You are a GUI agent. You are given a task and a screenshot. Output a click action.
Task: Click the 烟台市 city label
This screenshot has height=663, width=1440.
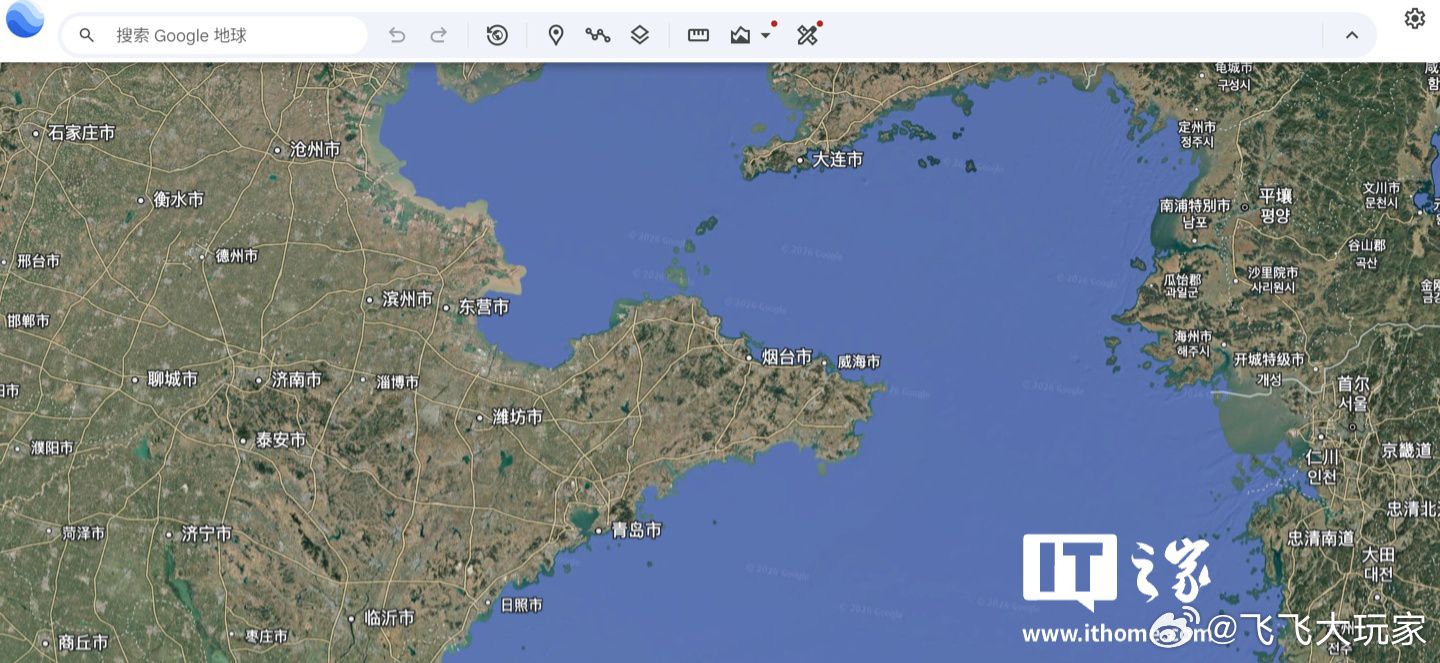click(787, 357)
